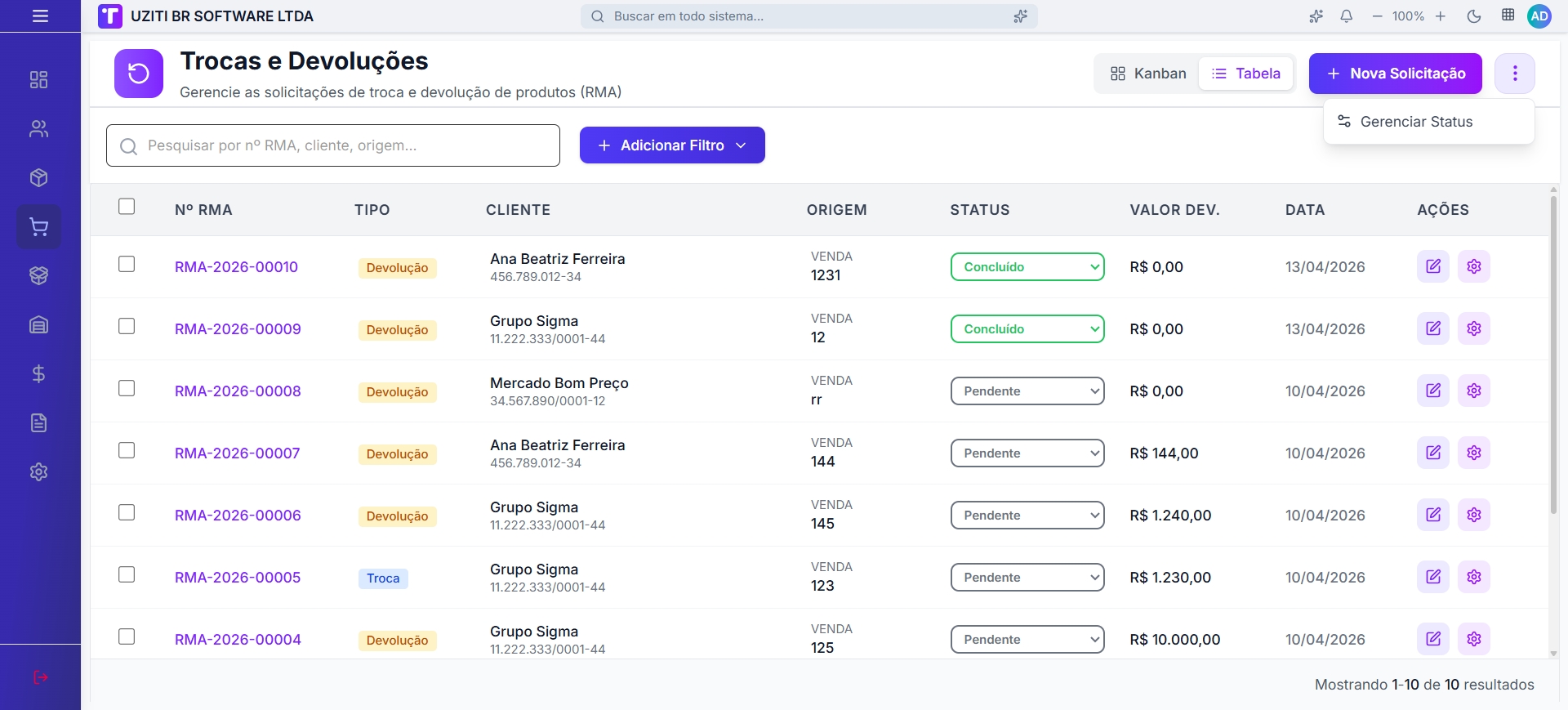
Task: Open status dropdown for RMA-2026-00010
Action: 1027,267
